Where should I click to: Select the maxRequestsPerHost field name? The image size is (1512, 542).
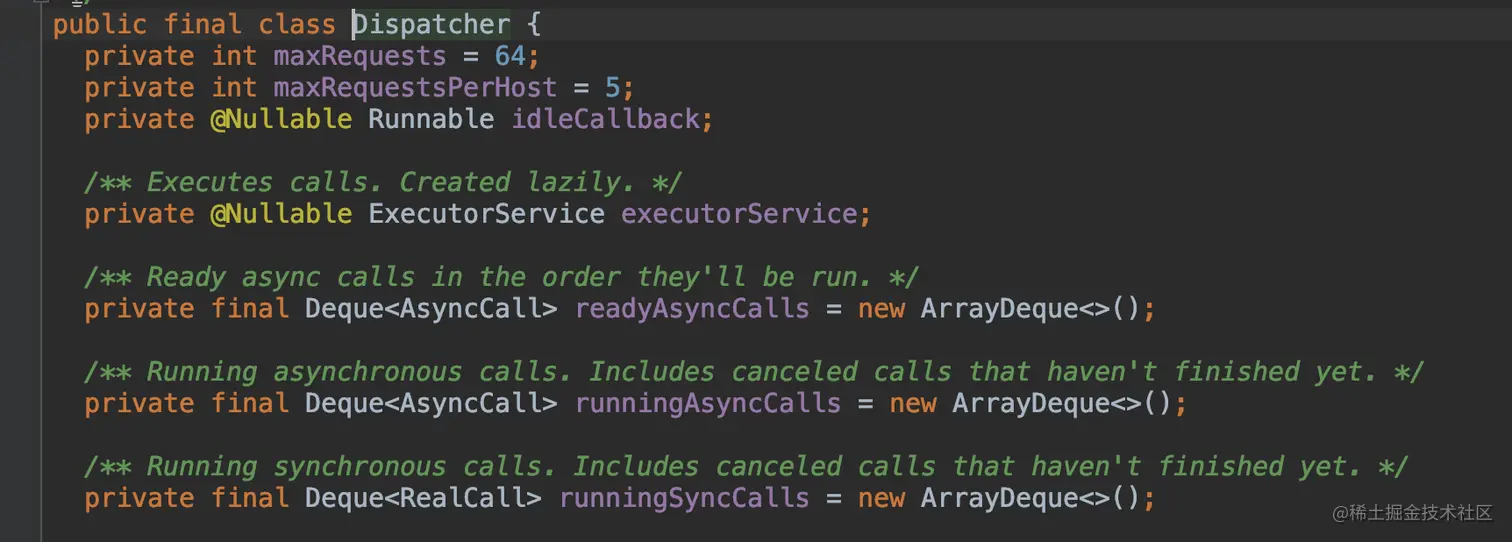415,88
